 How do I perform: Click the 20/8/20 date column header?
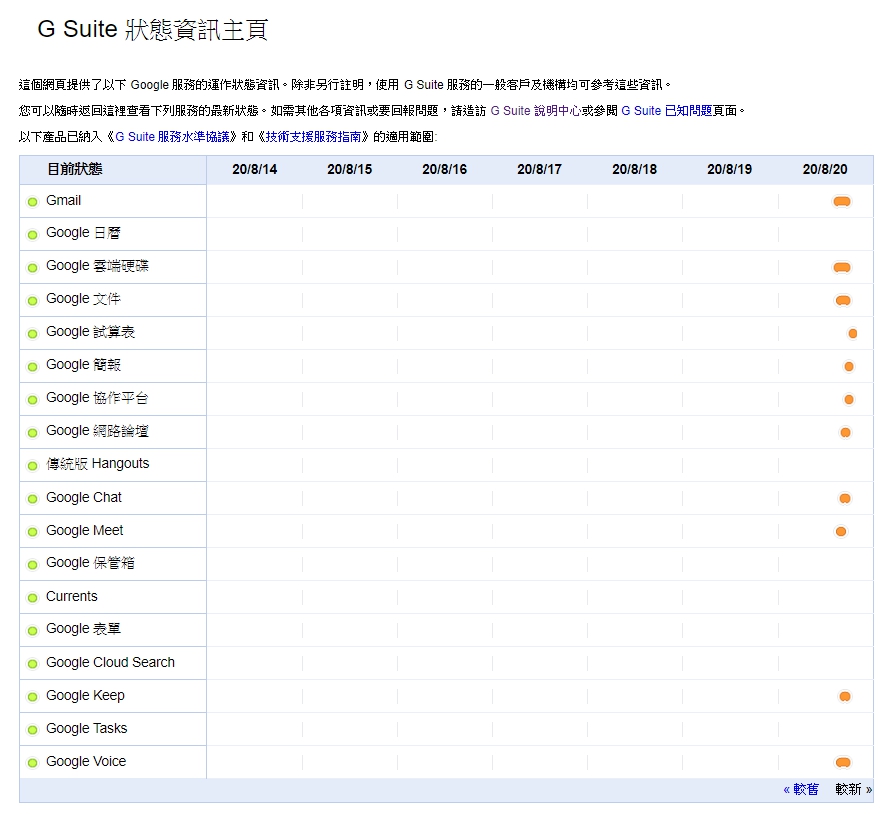[x=825, y=170]
